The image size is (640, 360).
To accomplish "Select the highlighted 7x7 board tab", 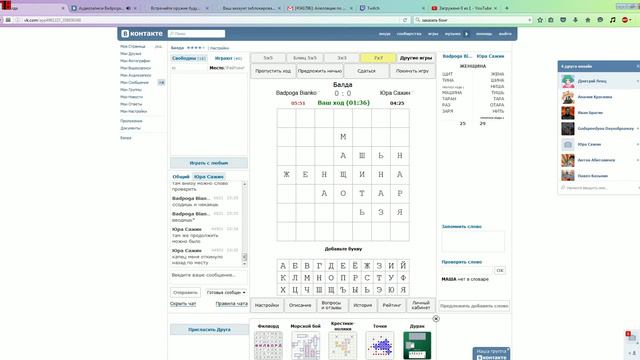I will pos(378,58).
